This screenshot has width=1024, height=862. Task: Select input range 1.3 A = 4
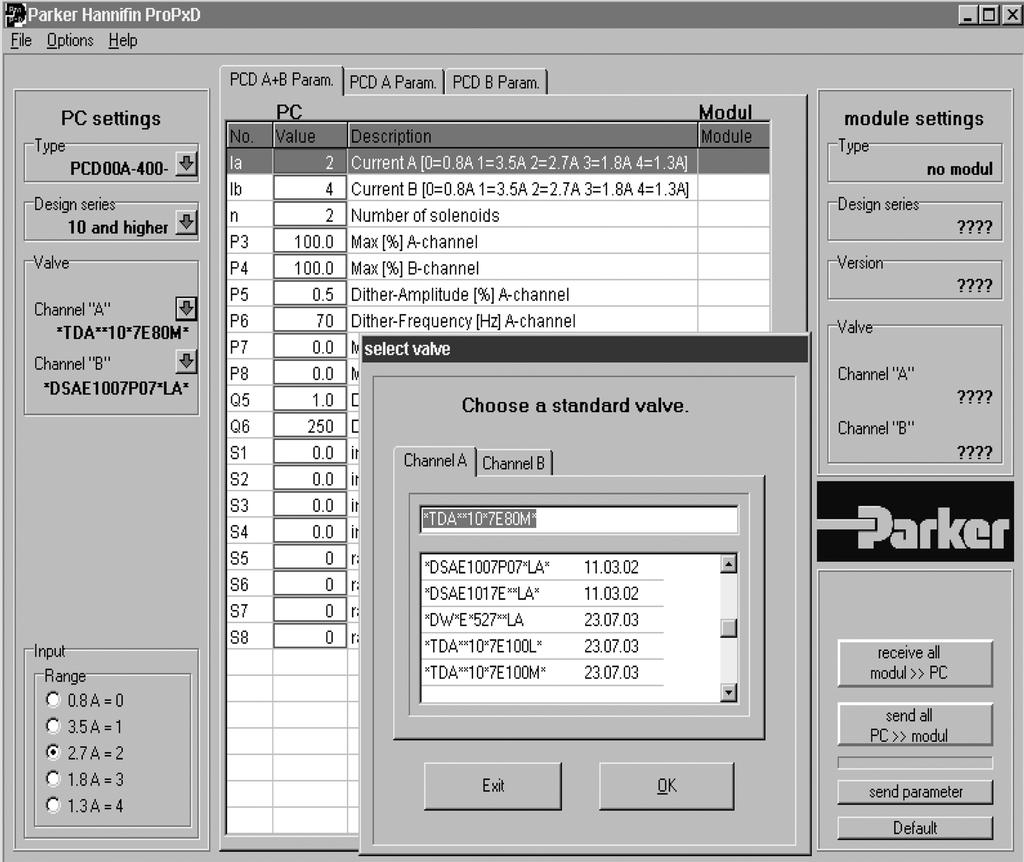tap(54, 805)
